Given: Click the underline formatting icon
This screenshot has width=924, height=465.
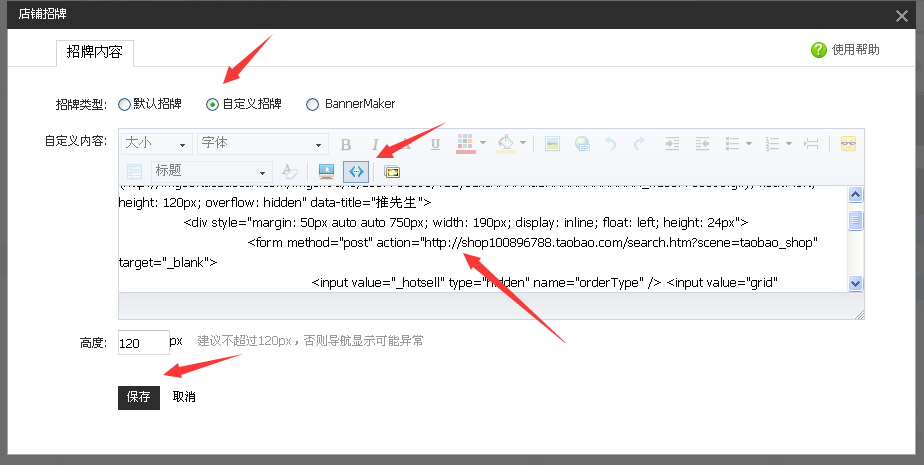Looking at the screenshot, I should (x=435, y=144).
